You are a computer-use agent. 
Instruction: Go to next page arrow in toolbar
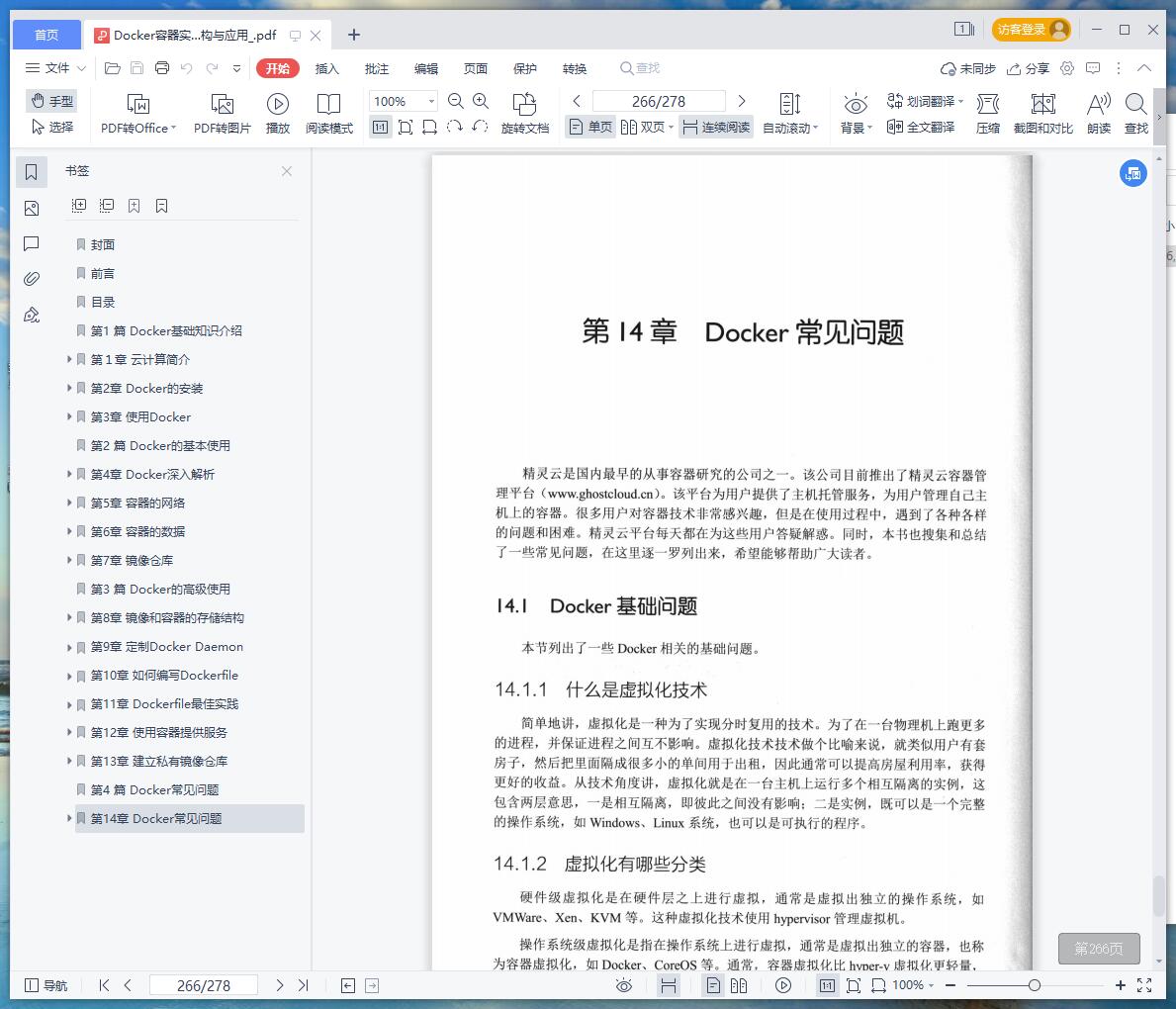[742, 101]
